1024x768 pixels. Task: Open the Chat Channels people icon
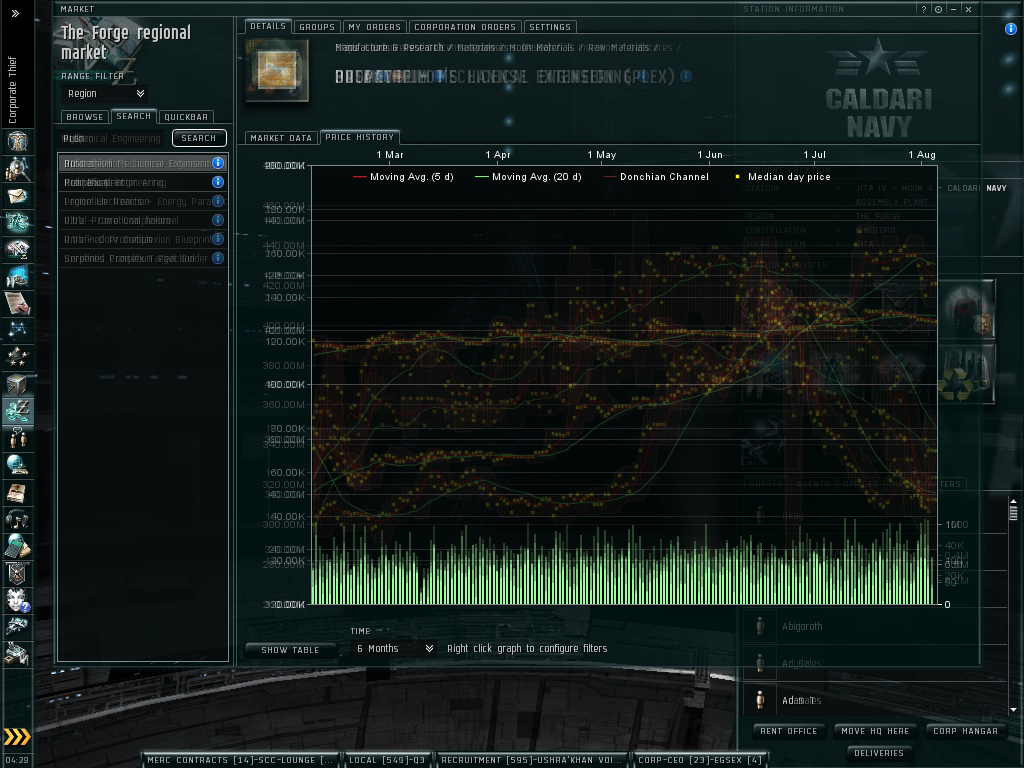(17, 438)
